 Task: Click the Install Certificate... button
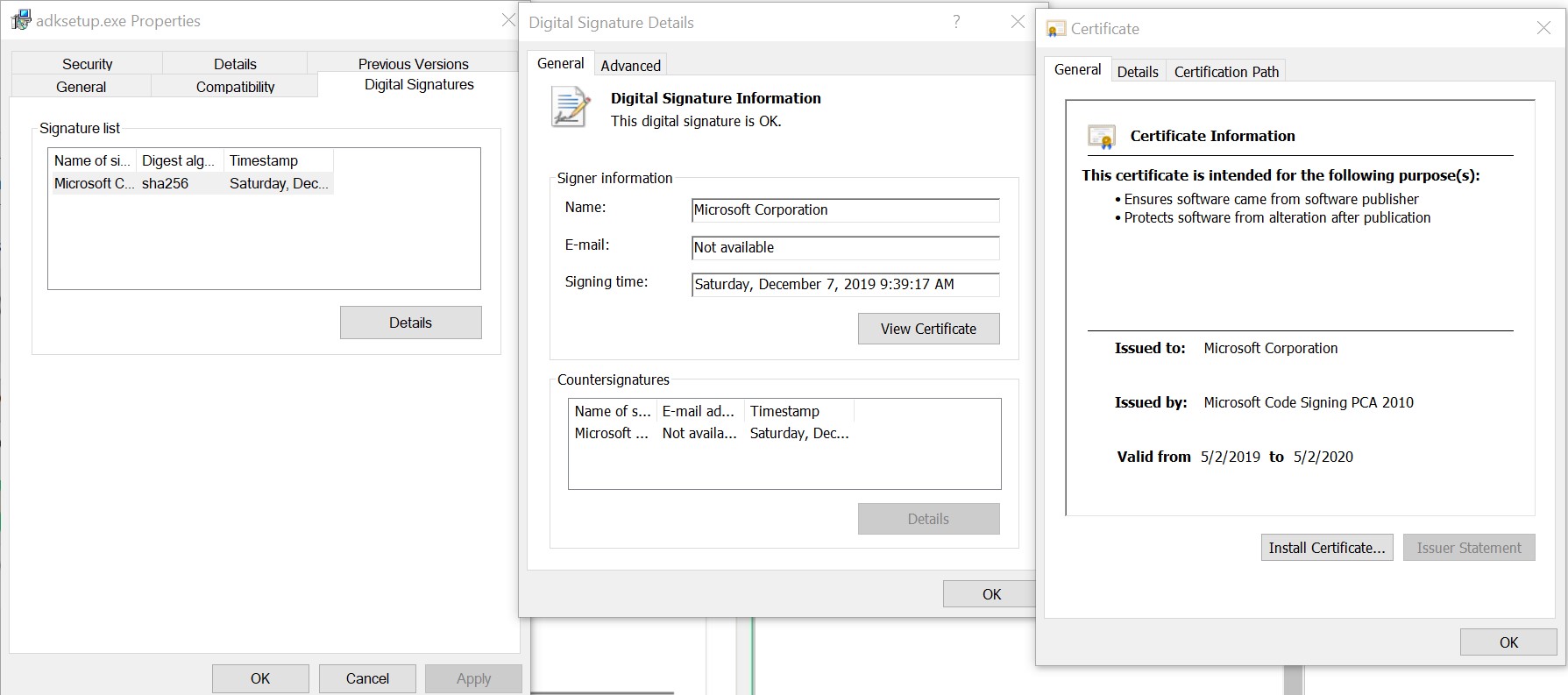pyautogui.click(x=1327, y=548)
